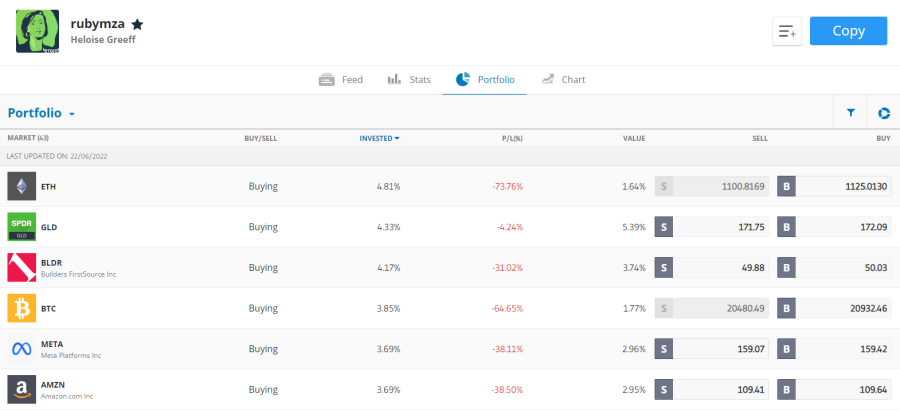
Task: Click the Meta Platforms logo icon
Action: pos(22,349)
